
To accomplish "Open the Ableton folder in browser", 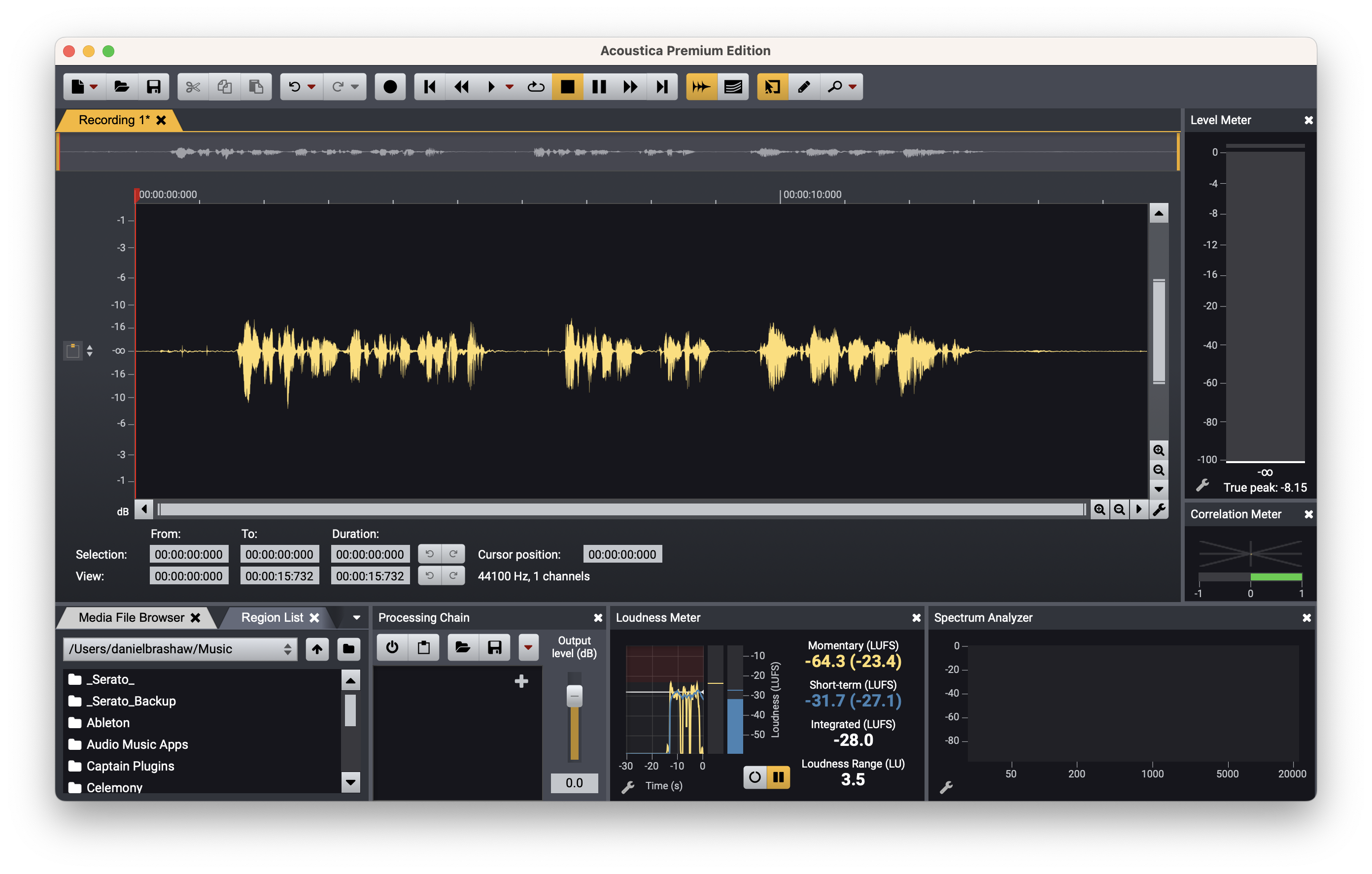I will [x=108, y=722].
